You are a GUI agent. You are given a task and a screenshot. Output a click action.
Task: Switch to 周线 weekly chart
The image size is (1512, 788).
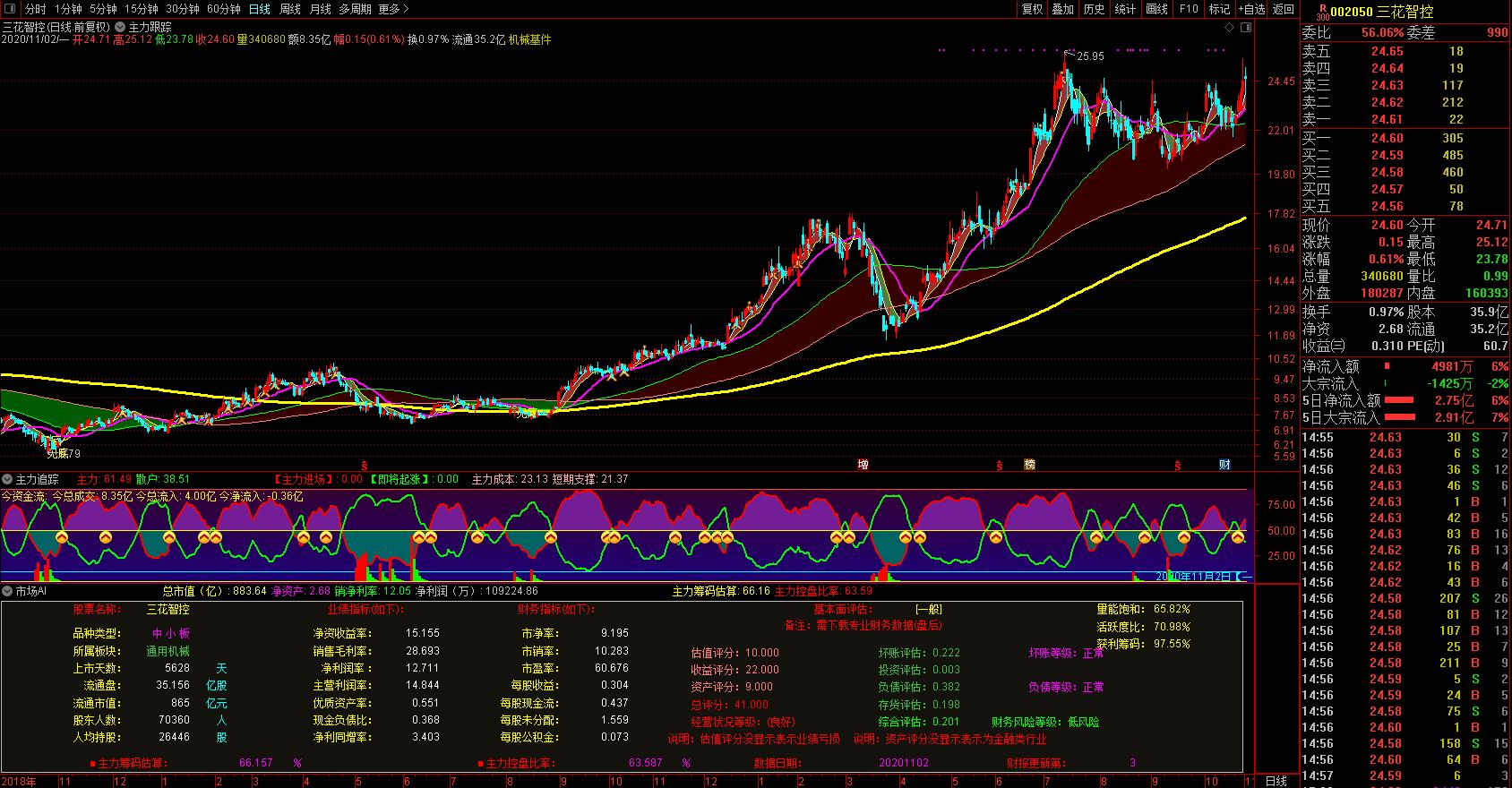(290, 9)
